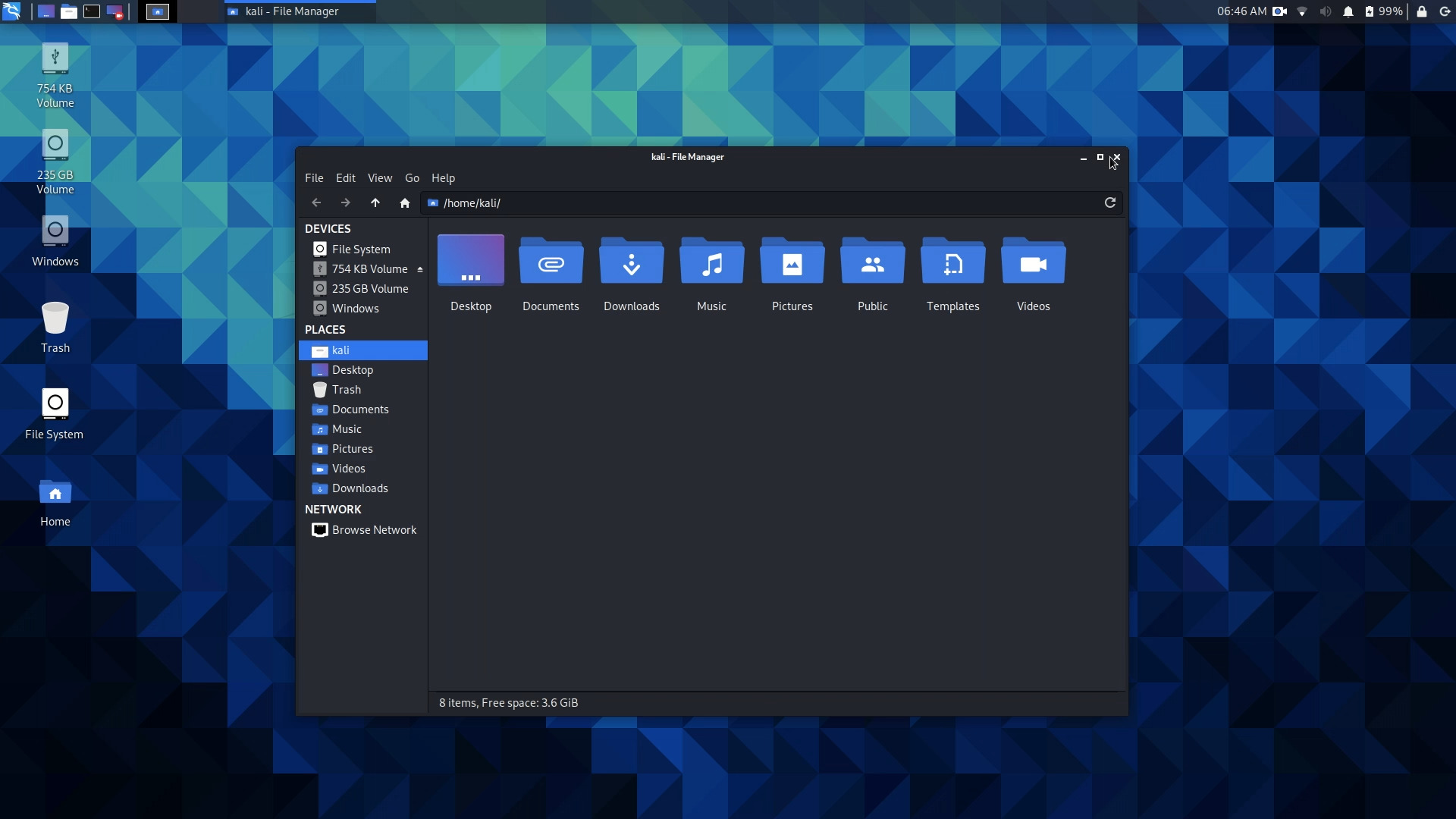This screenshot has width=1456, height=819.
Task: Select the Windows location
Action: (x=354, y=308)
